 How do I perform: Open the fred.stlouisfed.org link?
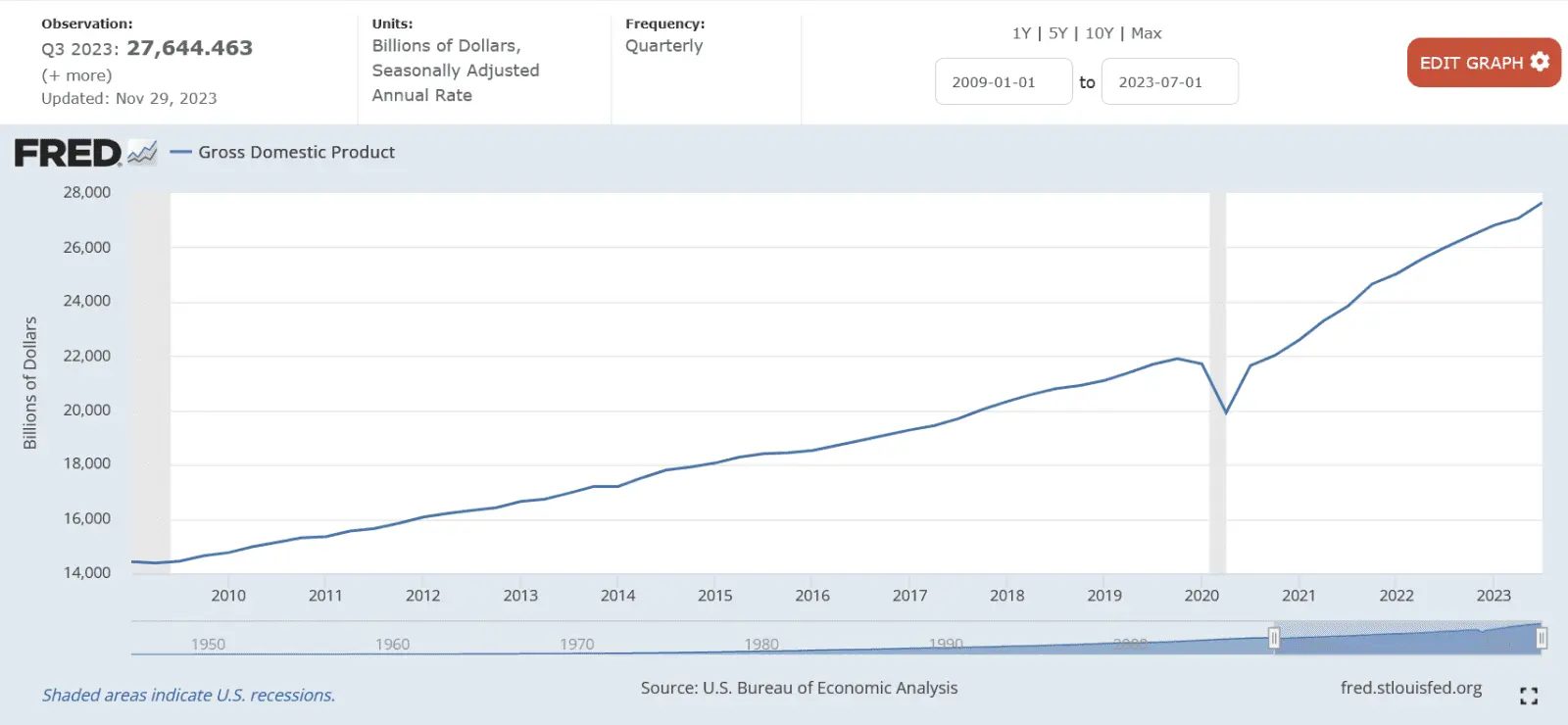tap(1410, 688)
